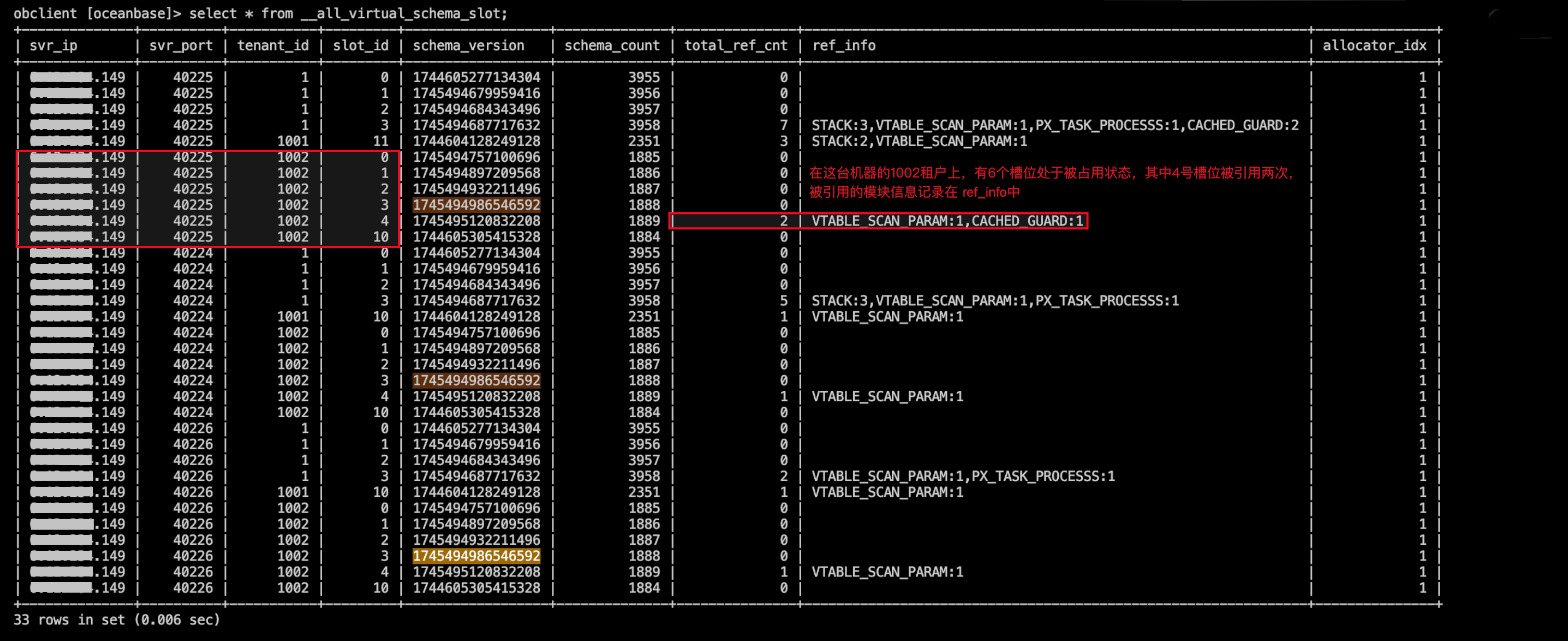Select the schema_version column header

coord(468,46)
